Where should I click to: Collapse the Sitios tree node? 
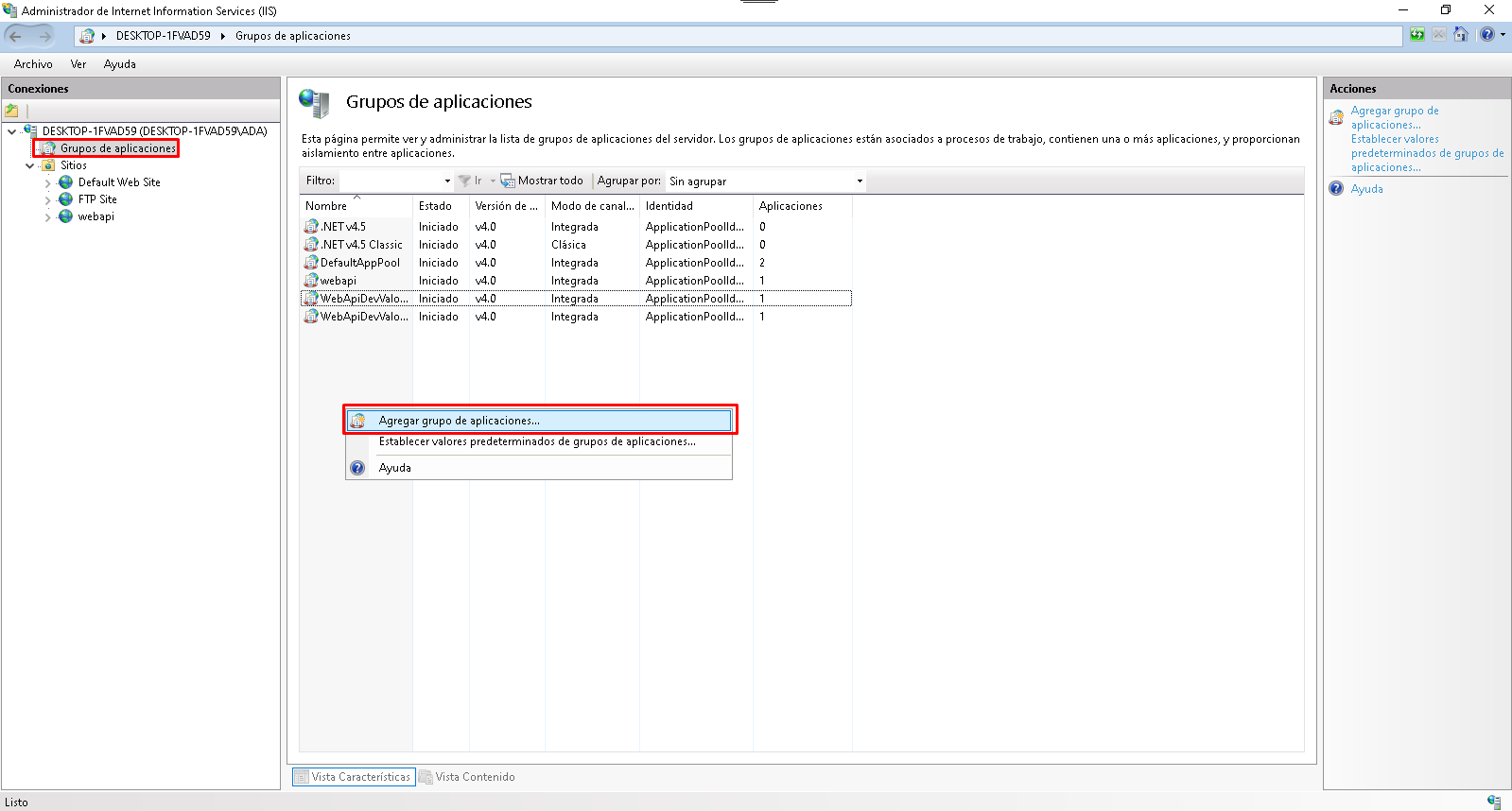coord(30,165)
